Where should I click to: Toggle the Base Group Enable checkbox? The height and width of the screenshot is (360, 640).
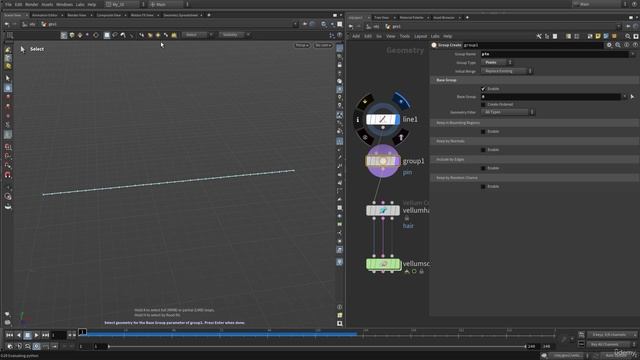coord(483,89)
